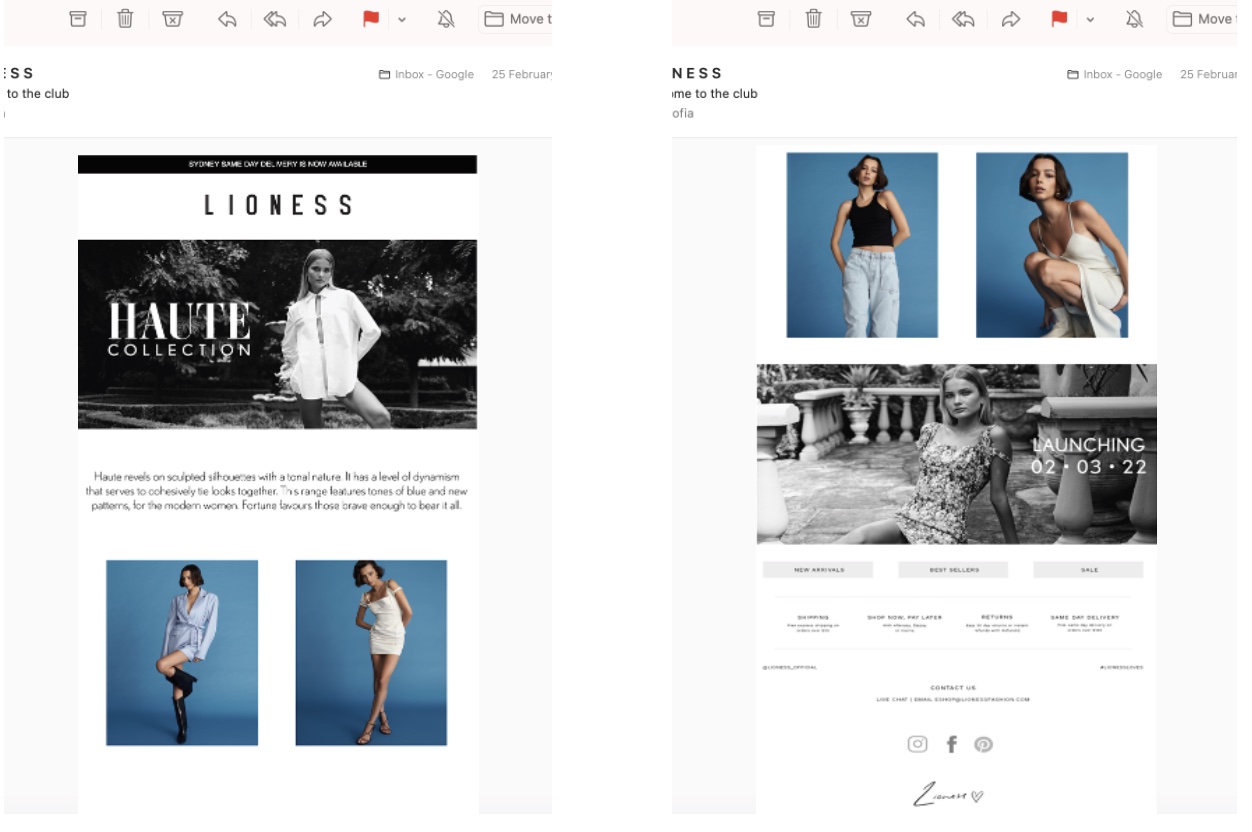Viewport: 1252px width, 832px height.
Task: Click the red flag in the right window
Action: tap(1060, 18)
